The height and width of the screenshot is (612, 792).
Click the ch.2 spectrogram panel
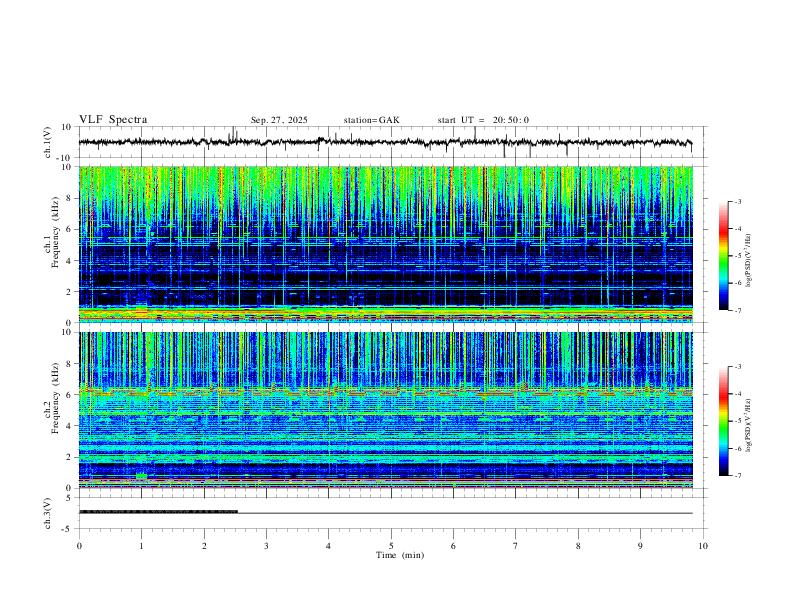[386, 410]
